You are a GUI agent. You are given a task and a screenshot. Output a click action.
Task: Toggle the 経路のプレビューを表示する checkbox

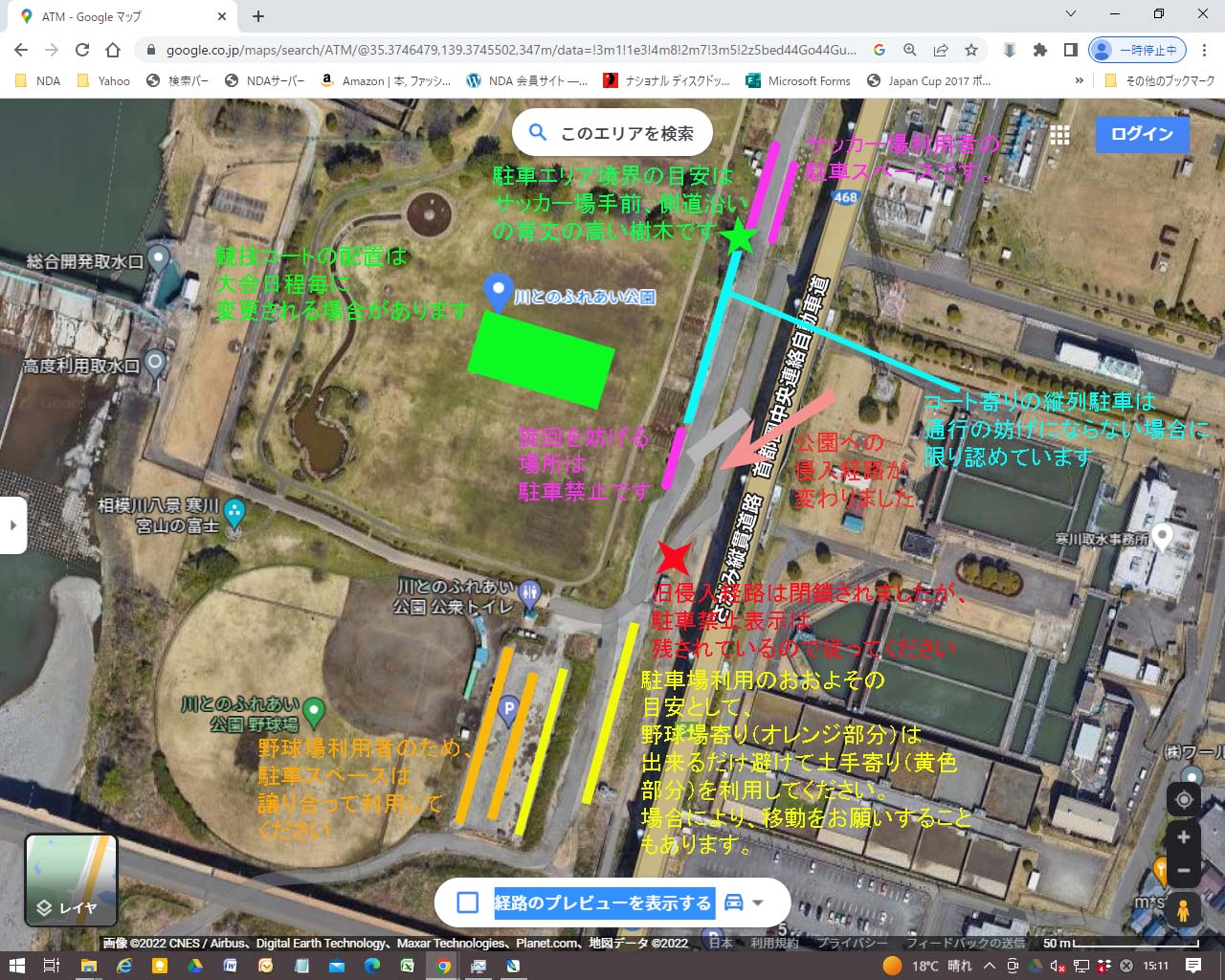467,902
